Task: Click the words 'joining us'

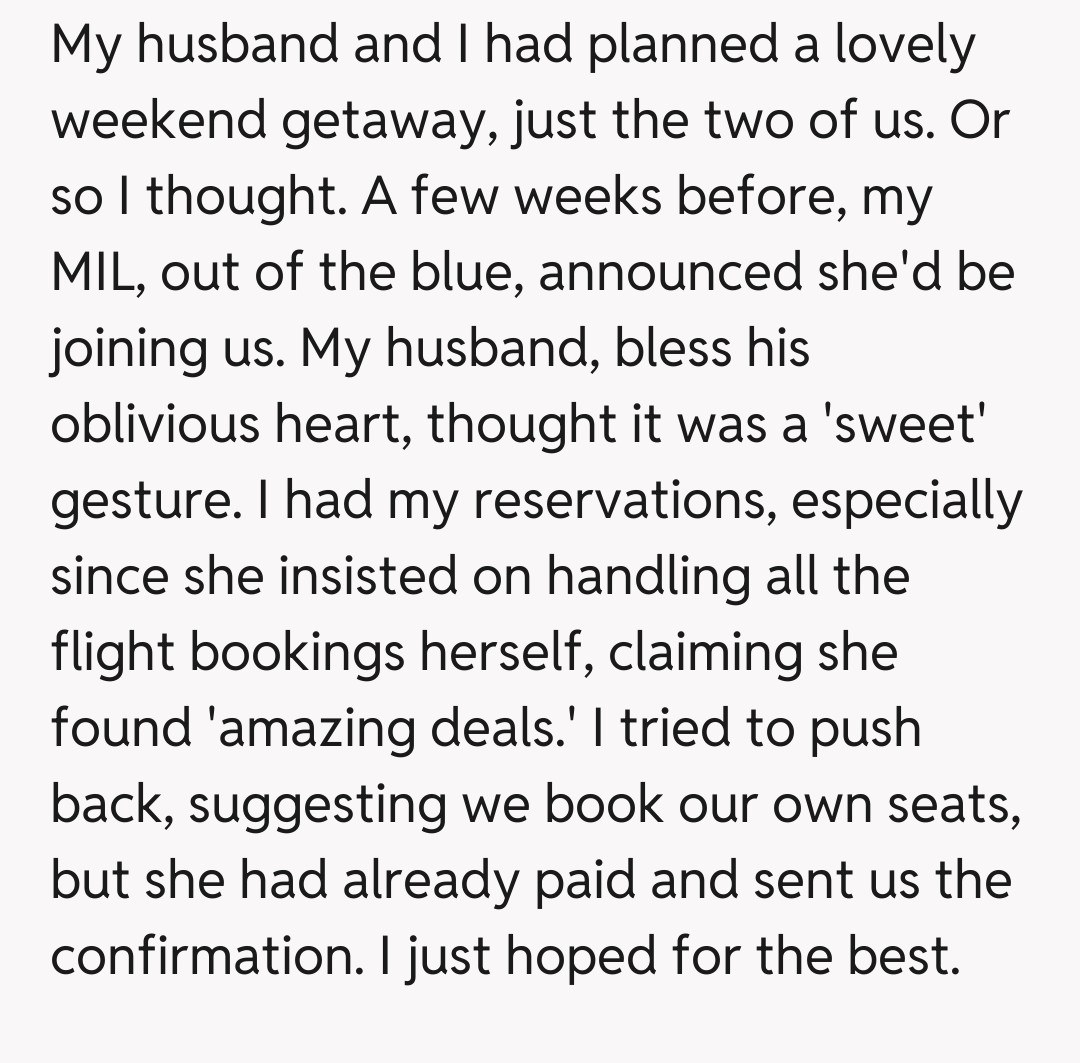Action: pyautogui.click(x=166, y=348)
